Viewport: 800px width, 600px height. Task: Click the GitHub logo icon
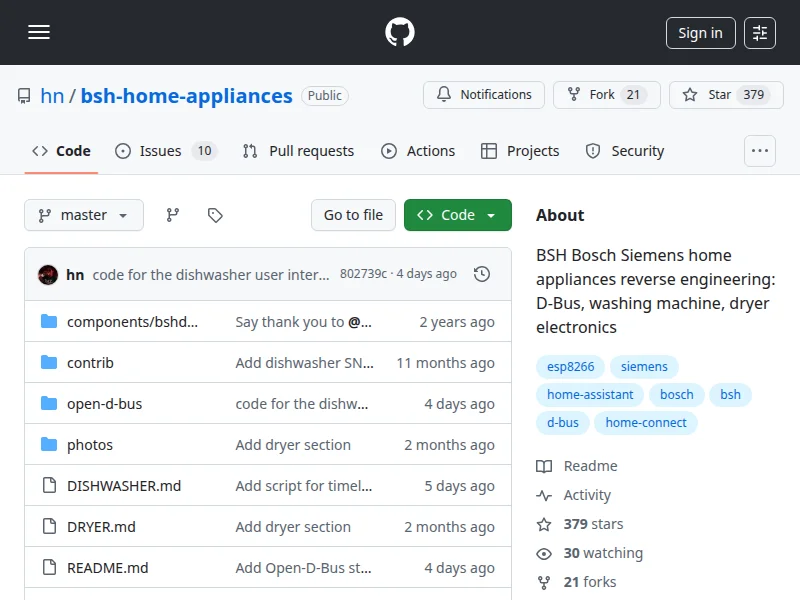click(x=400, y=33)
